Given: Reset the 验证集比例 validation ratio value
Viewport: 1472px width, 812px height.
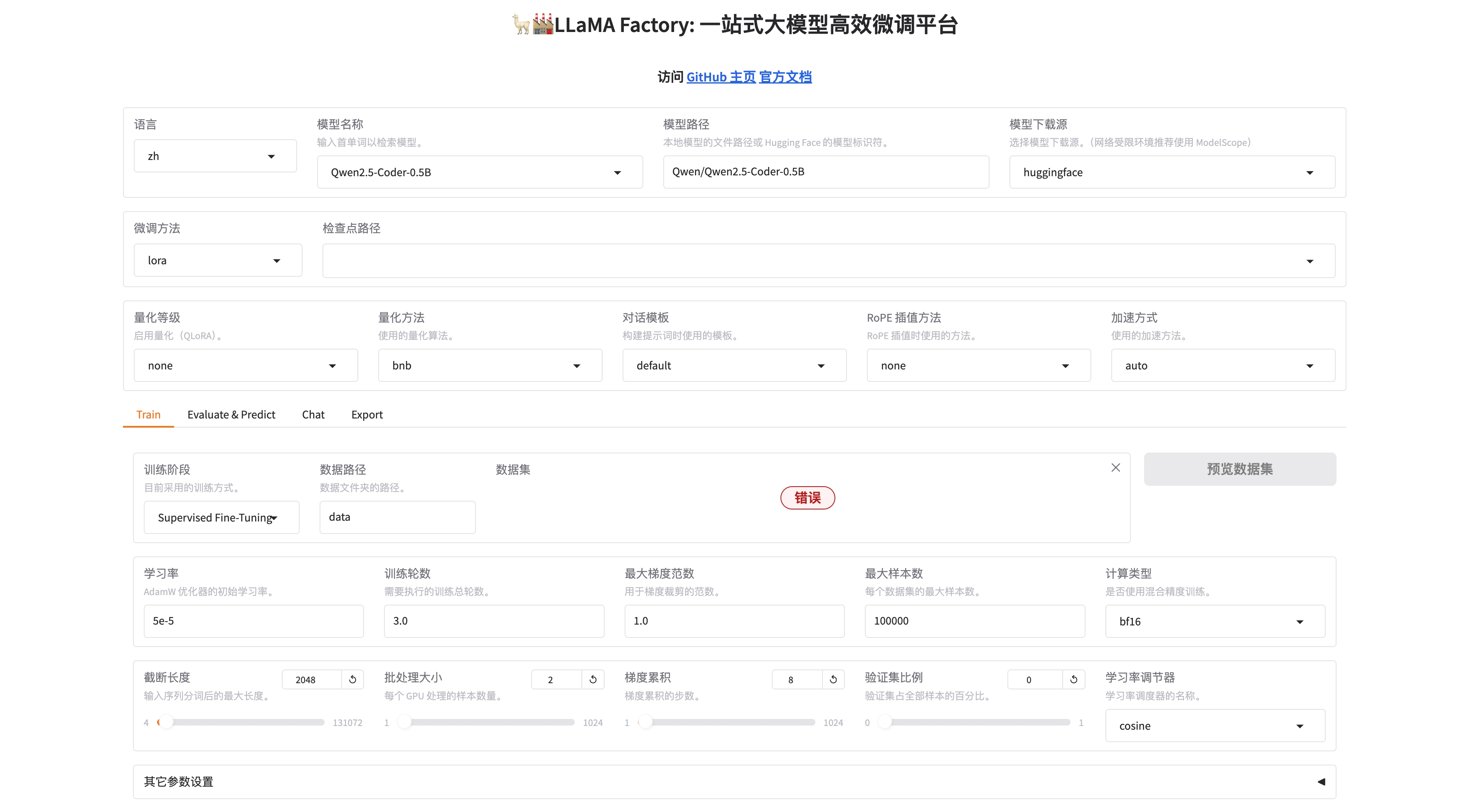Looking at the screenshot, I should click(x=1074, y=679).
